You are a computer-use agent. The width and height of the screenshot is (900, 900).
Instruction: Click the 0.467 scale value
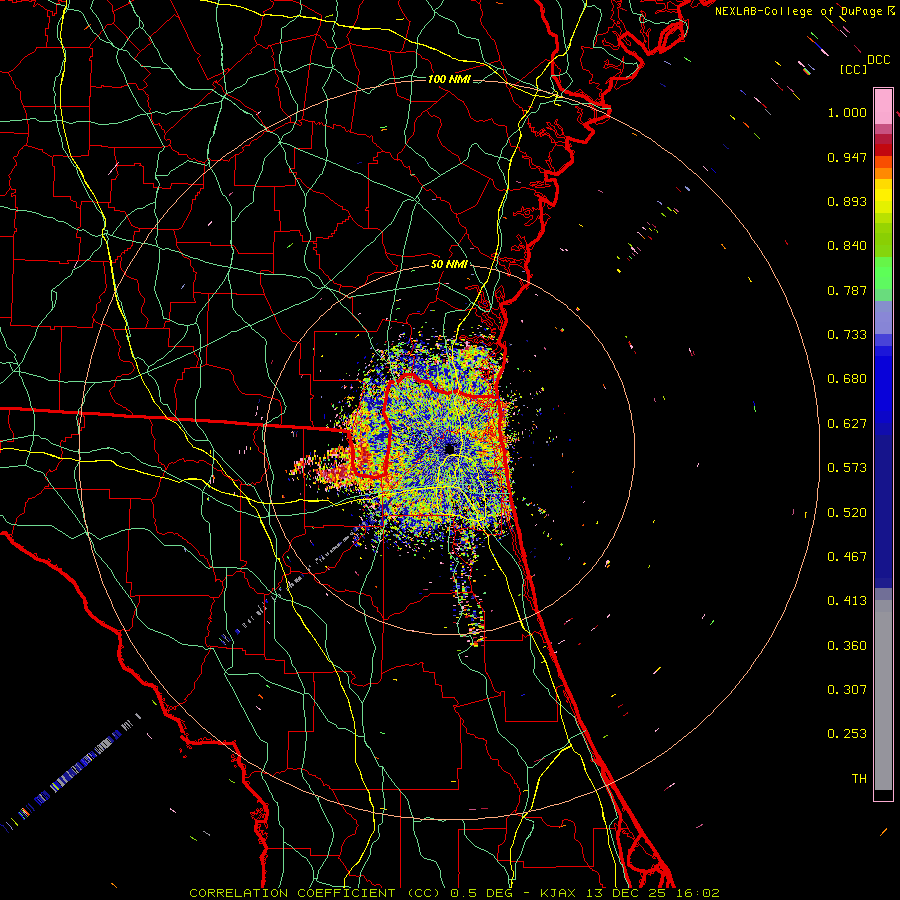[x=847, y=557]
